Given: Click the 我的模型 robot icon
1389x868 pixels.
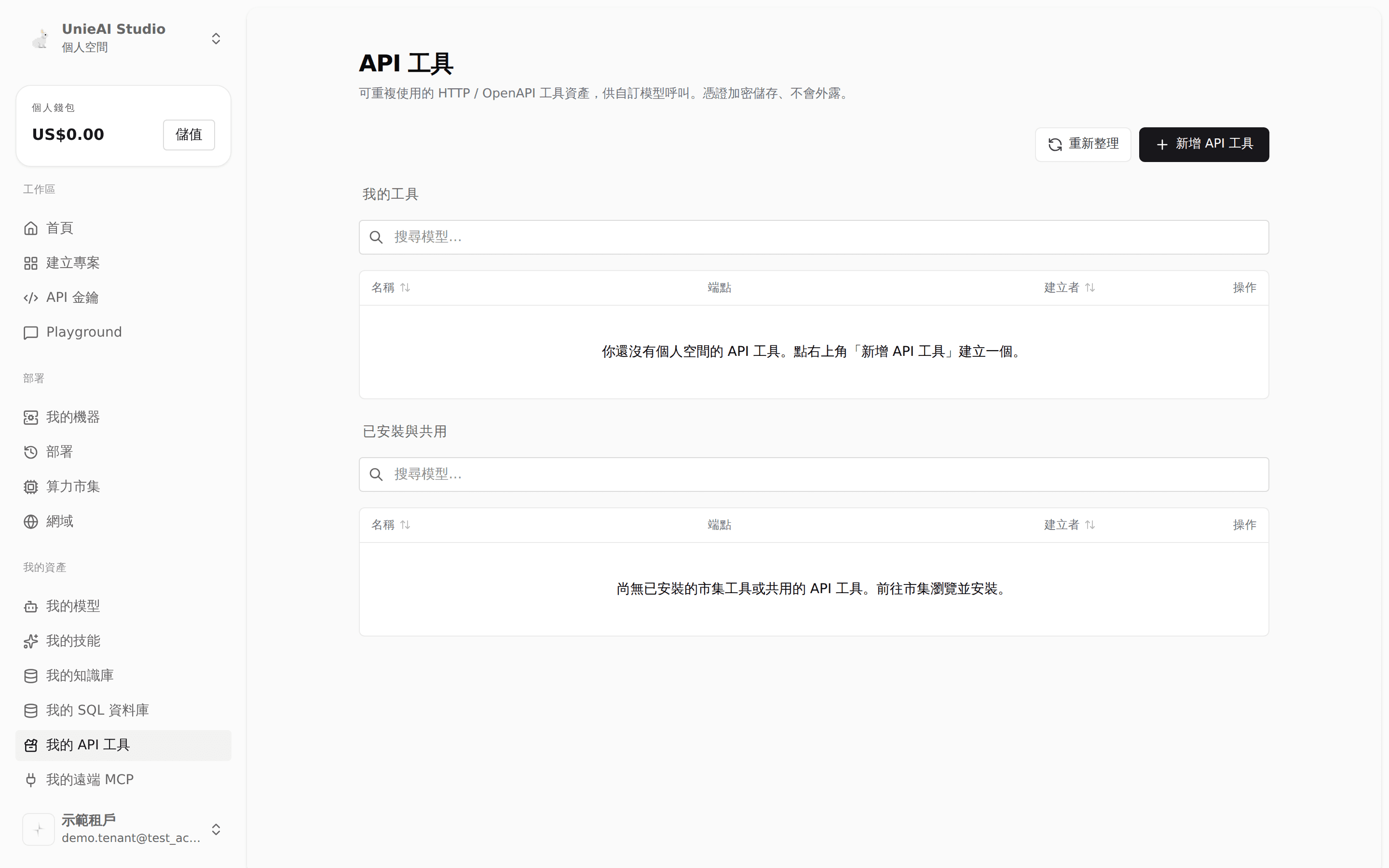Looking at the screenshot, I should (31, 606).
